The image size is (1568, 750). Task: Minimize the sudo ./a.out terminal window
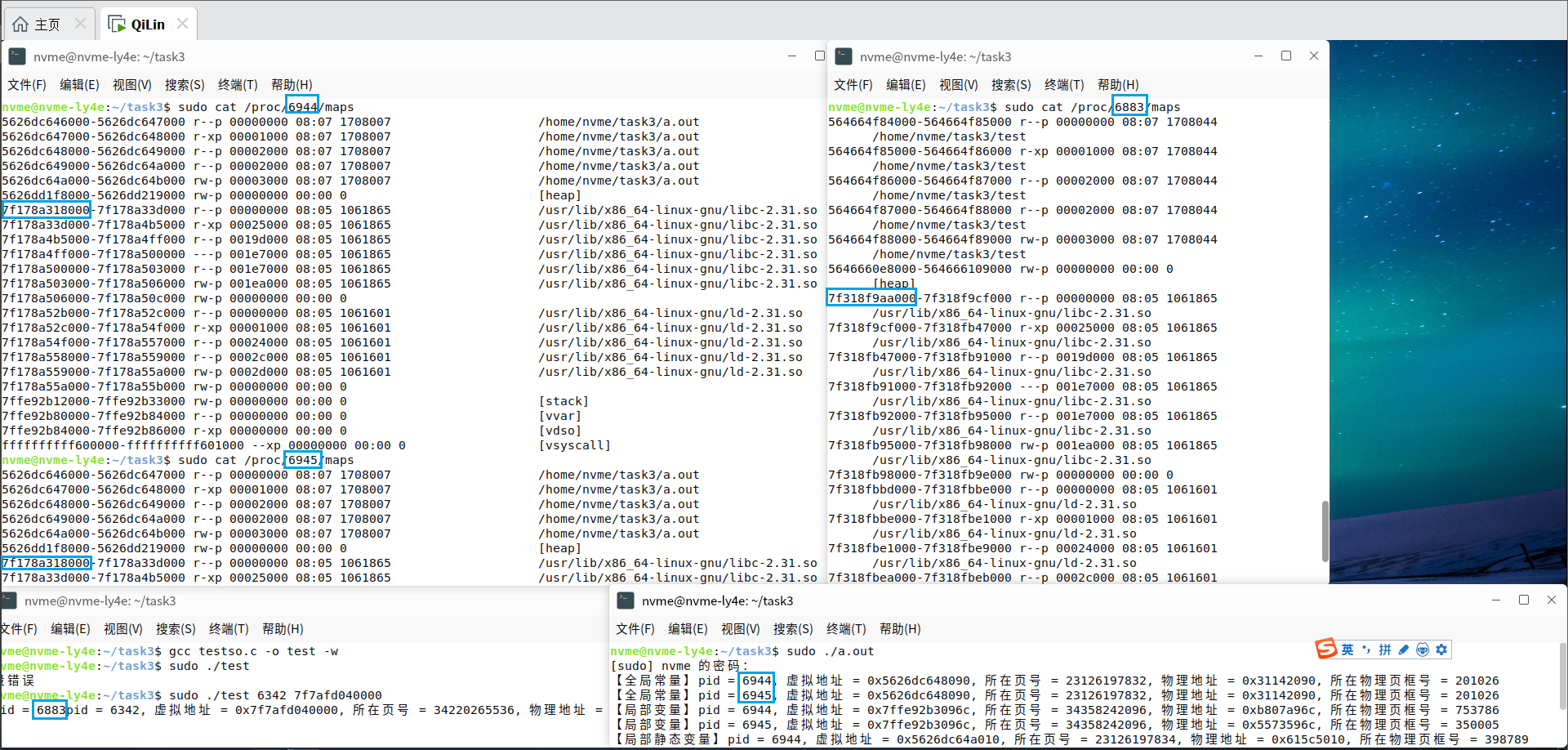click(x=1496, y=600)
